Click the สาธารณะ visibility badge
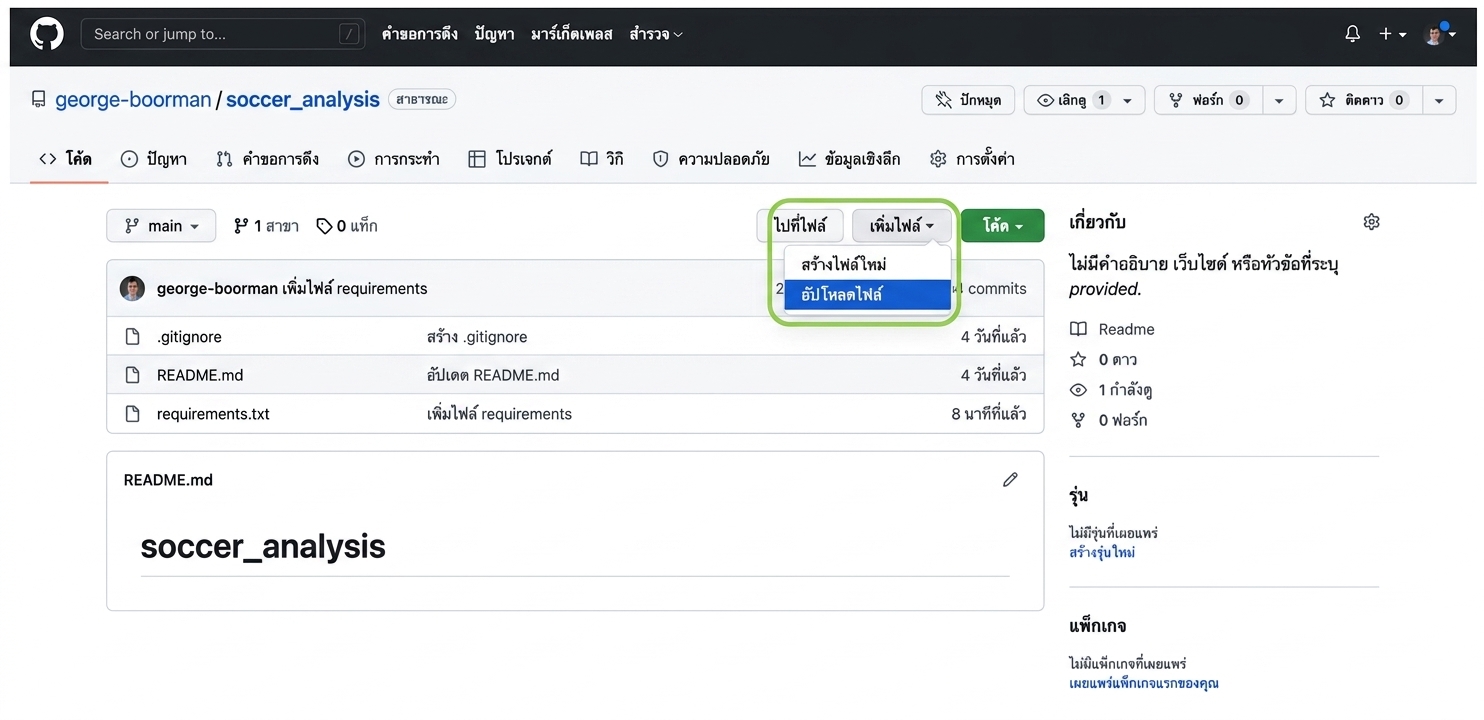This screenshot has height=720, width=1484. tap(422, 100)
